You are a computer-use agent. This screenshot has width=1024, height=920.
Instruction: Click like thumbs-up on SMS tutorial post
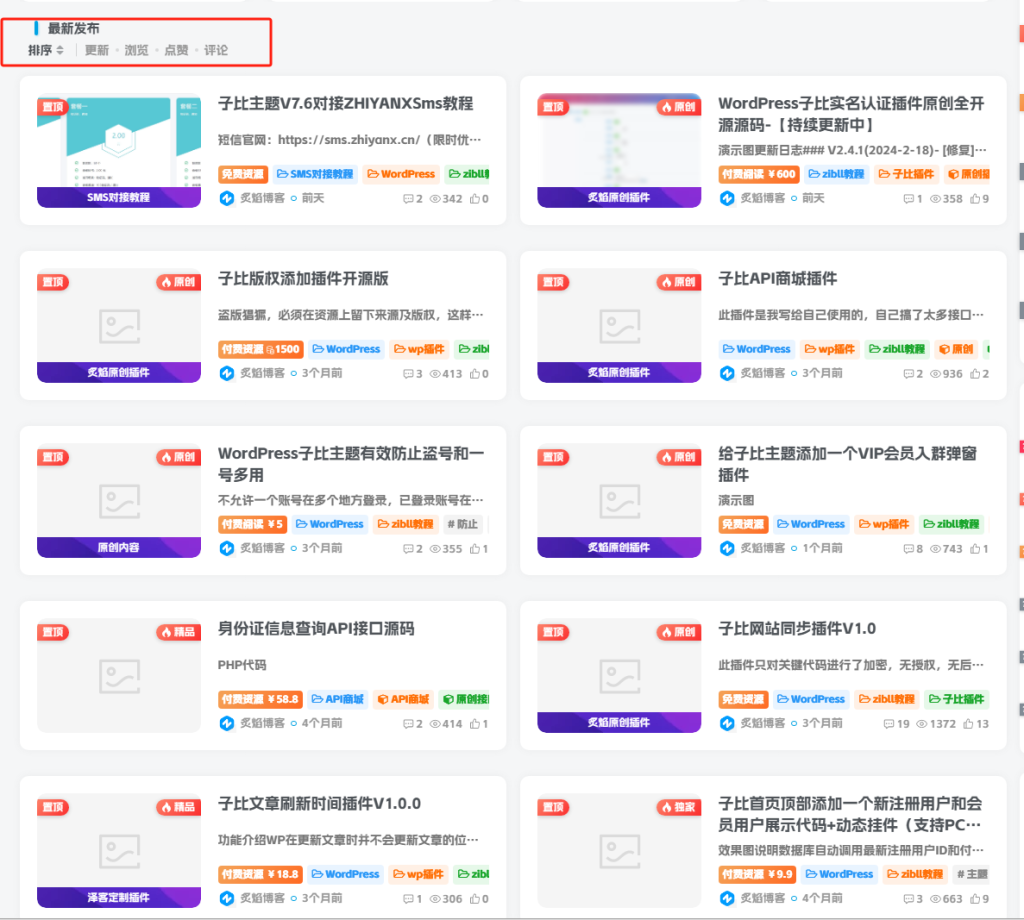475,198
